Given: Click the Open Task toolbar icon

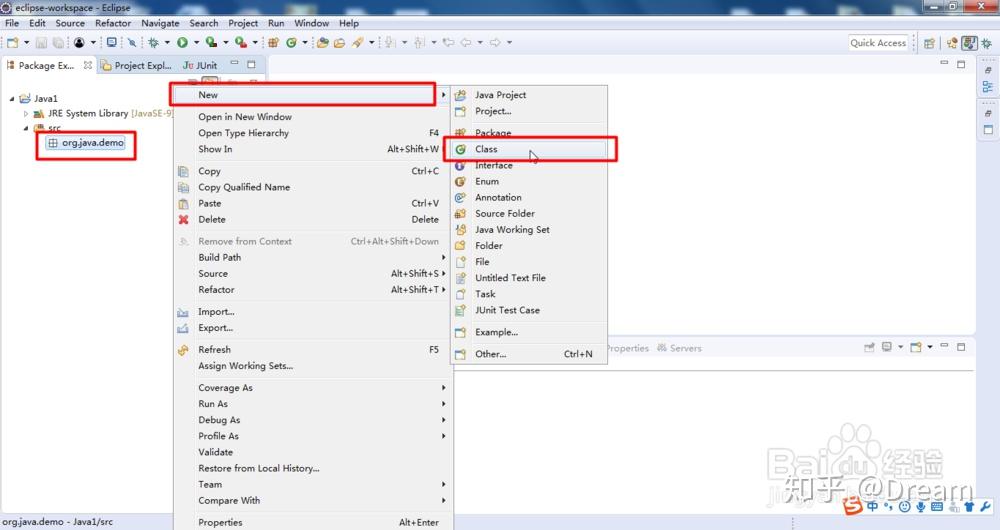Looking at the screenshot, I should tap(339, 43).
